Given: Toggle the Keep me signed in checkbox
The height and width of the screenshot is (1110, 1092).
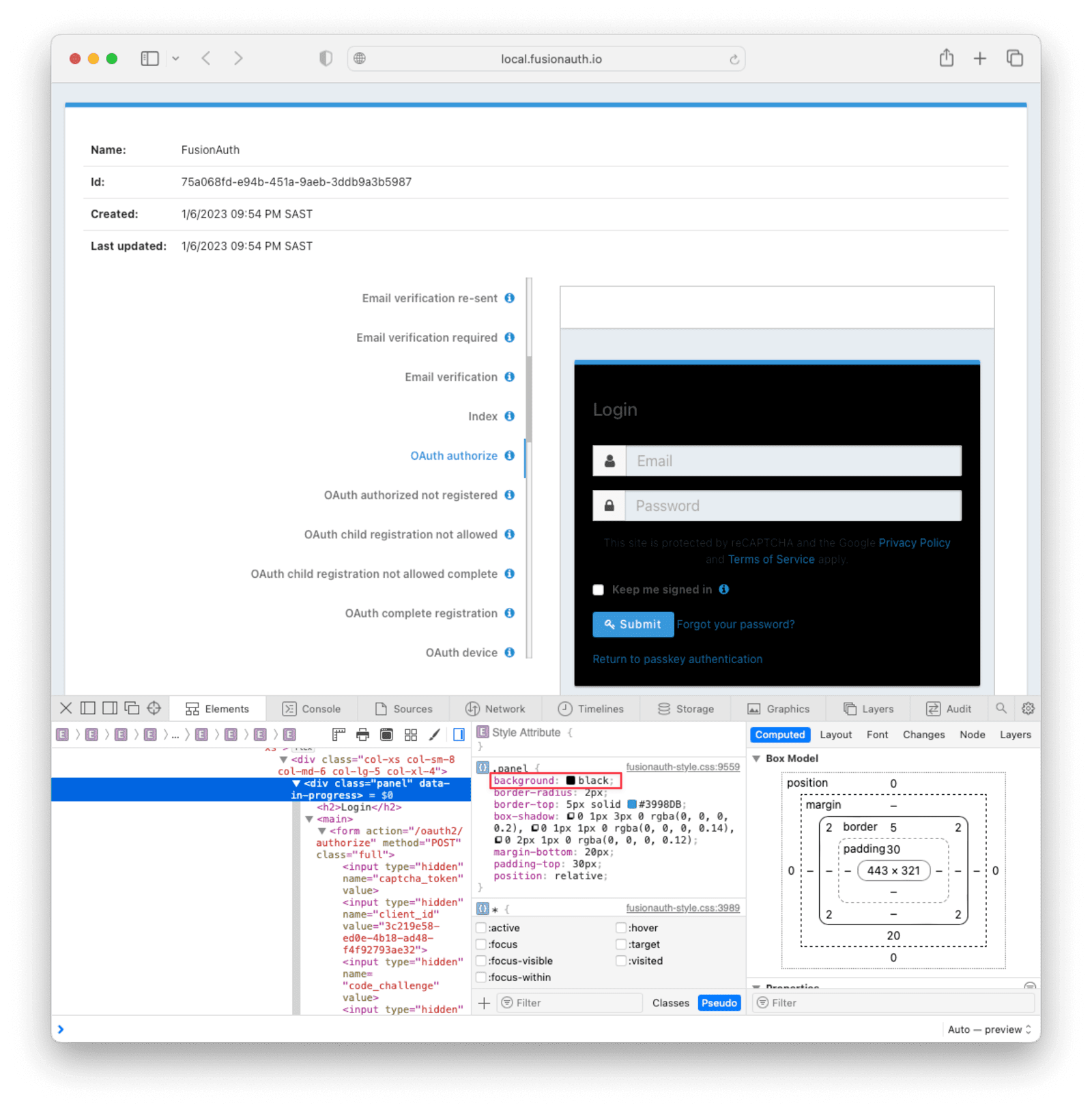Looking at the screenshot, I should [598, 590].
